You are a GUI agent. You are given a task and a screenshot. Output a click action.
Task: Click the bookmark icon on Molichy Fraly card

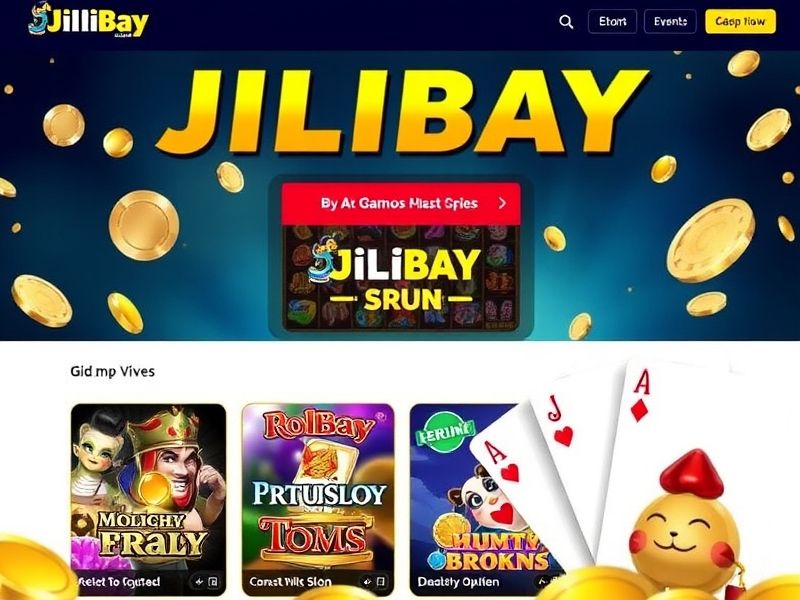pyautogui.click(x=213, y=582)
